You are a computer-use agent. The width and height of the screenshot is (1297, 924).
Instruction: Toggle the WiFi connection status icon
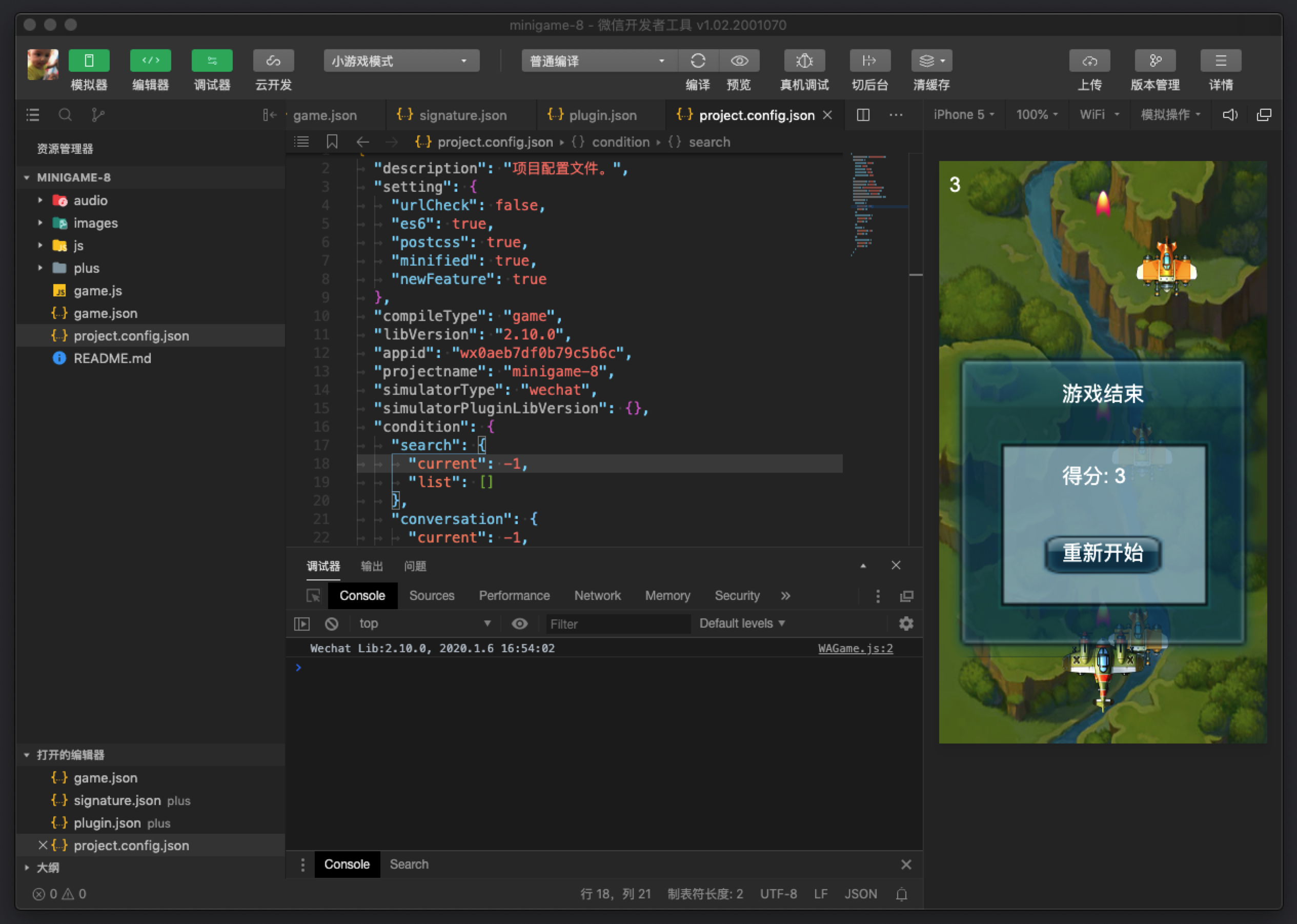[1097, 115]
